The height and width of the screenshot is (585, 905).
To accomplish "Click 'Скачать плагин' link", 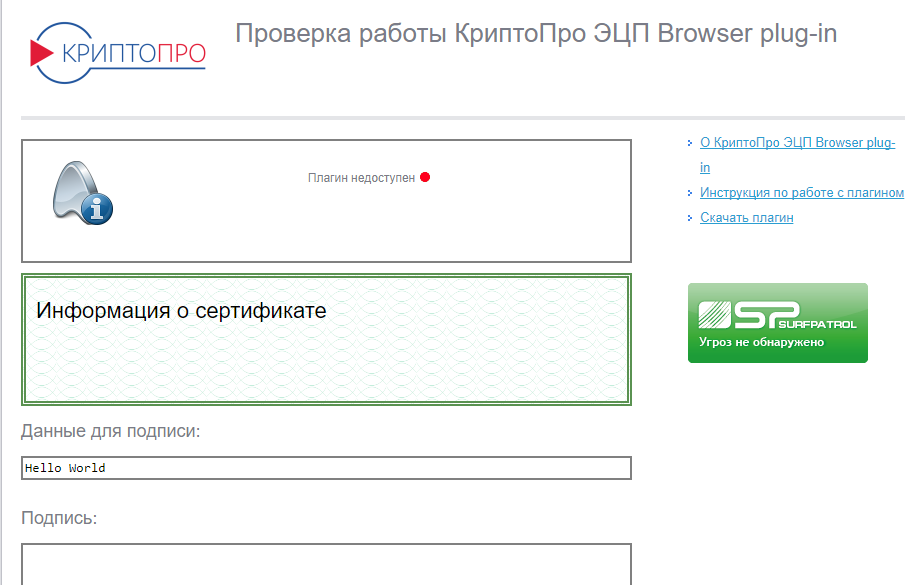I will pos(746,218).
